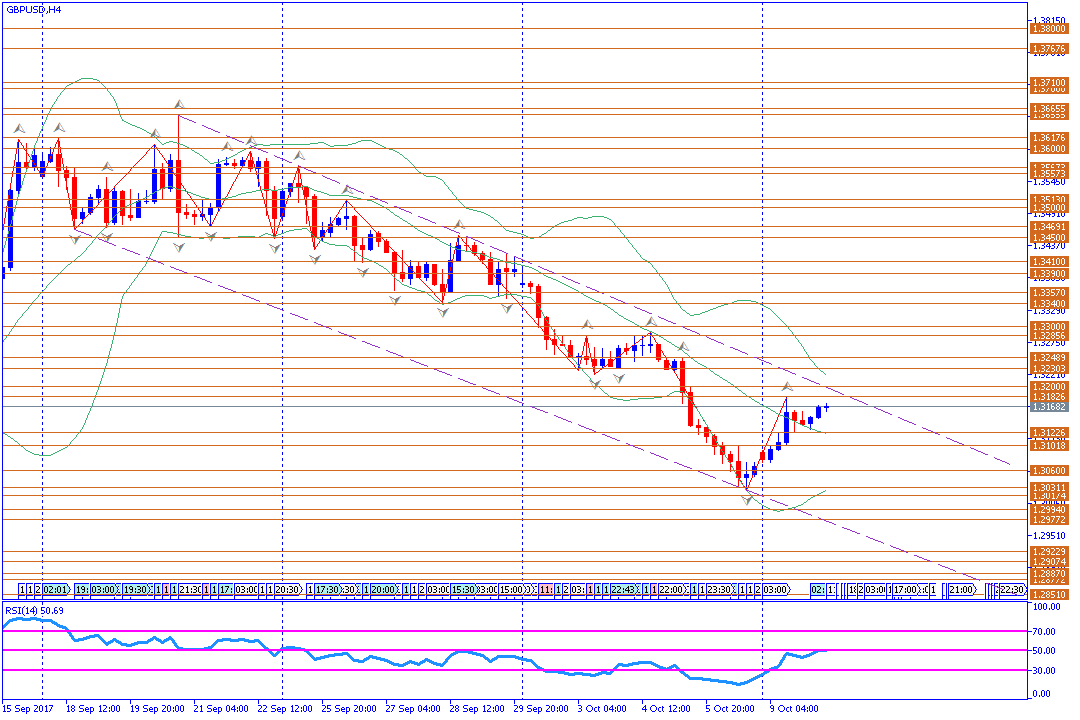The width and height of the screenshot is (1080, 720).
Task: Click the RSI(14) 50.69 indicator label
Action: pos(34,610)
